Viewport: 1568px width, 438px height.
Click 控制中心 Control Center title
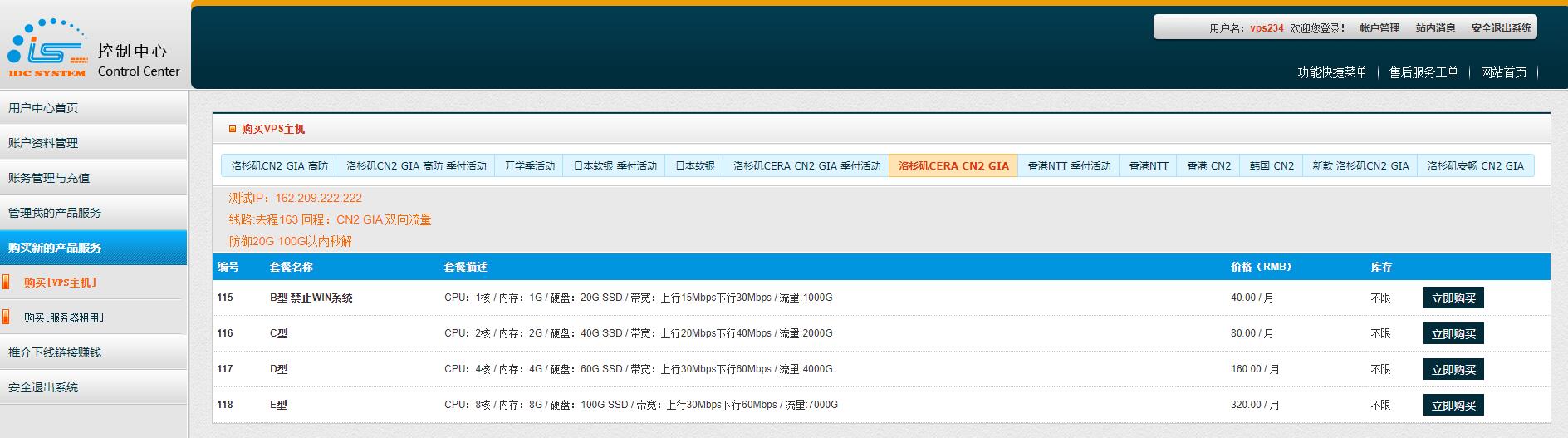tap(139, 60)
